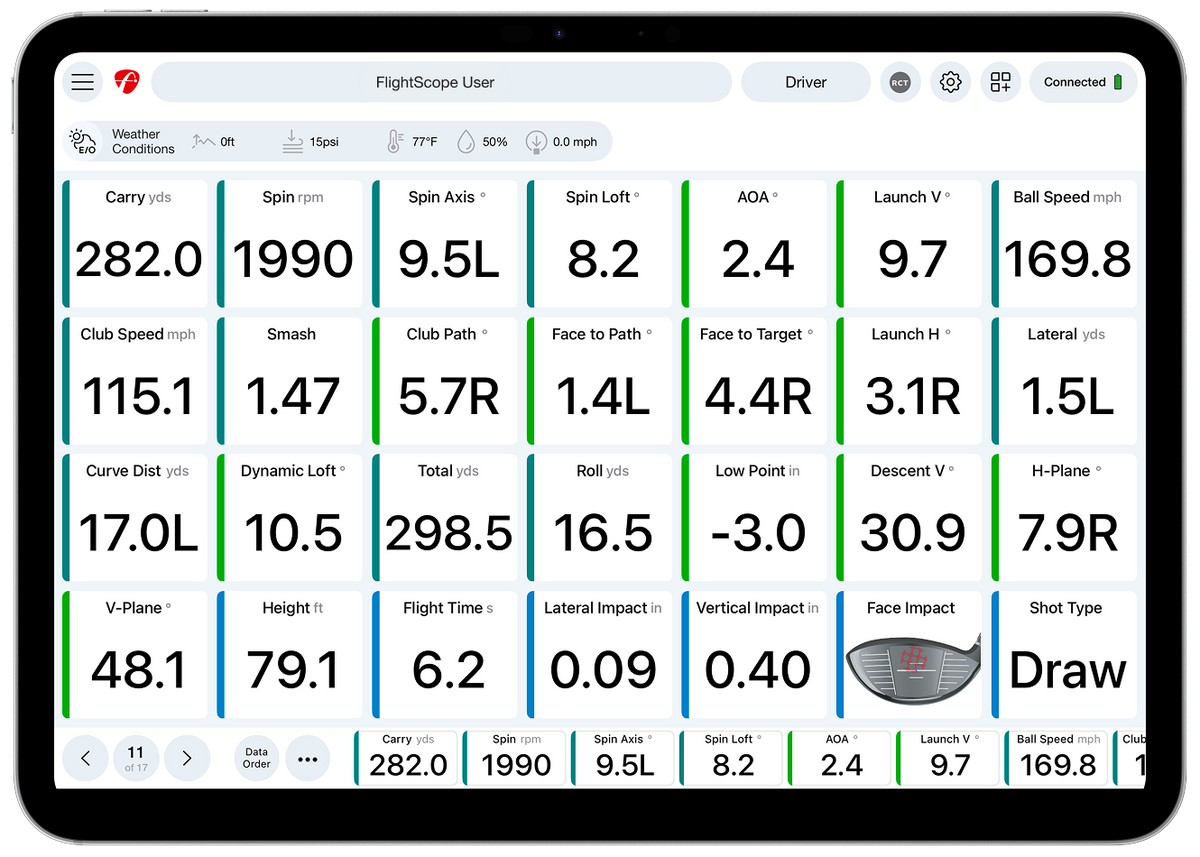Go to next shot arrow
1200x857 pixels.
[187, 759]
